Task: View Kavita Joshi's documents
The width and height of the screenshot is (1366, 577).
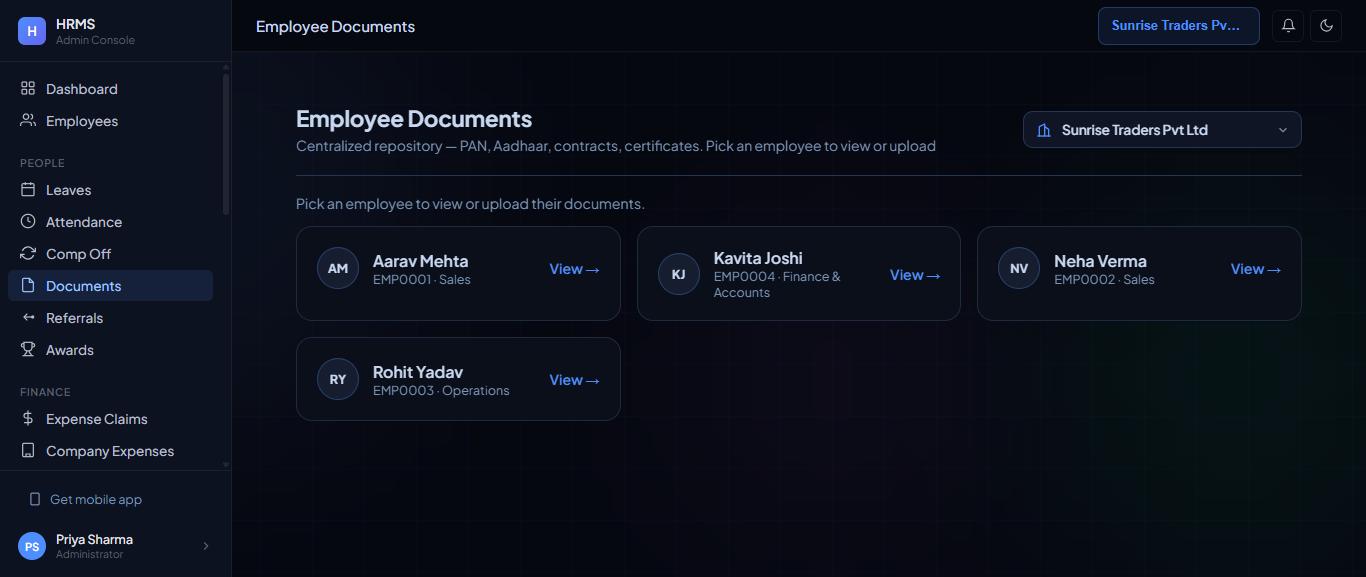Action: 915,275
